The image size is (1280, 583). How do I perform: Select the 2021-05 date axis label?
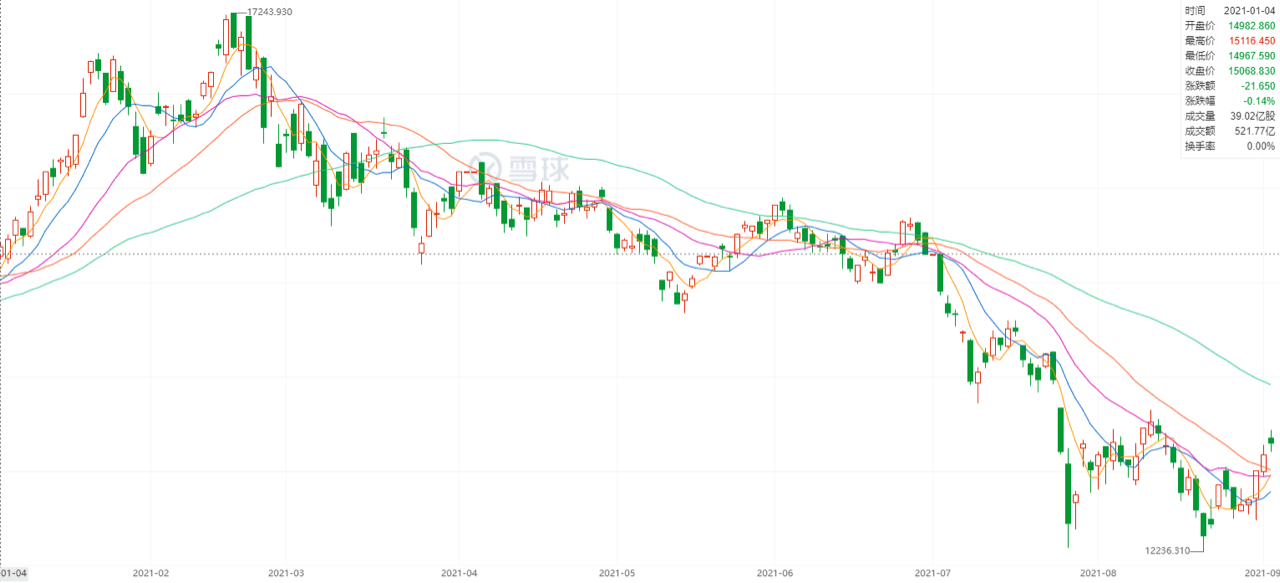coord(617,573)
